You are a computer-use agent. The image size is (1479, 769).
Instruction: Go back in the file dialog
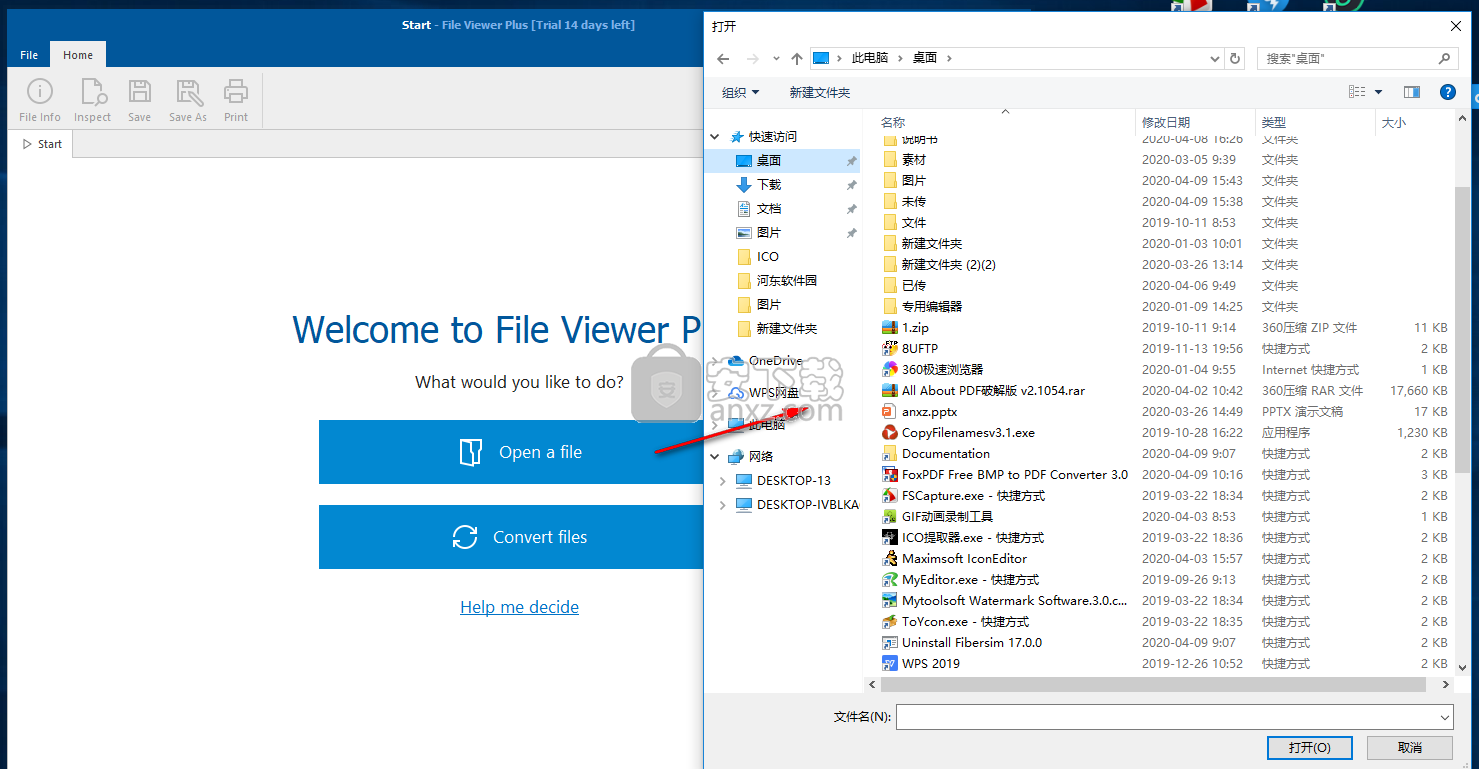pyautogui.click(x=723, y=59)
